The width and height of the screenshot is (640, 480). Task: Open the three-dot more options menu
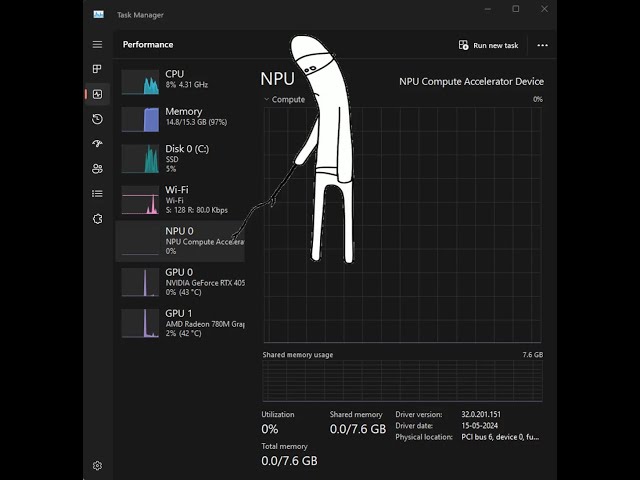[x=542, y=45]
